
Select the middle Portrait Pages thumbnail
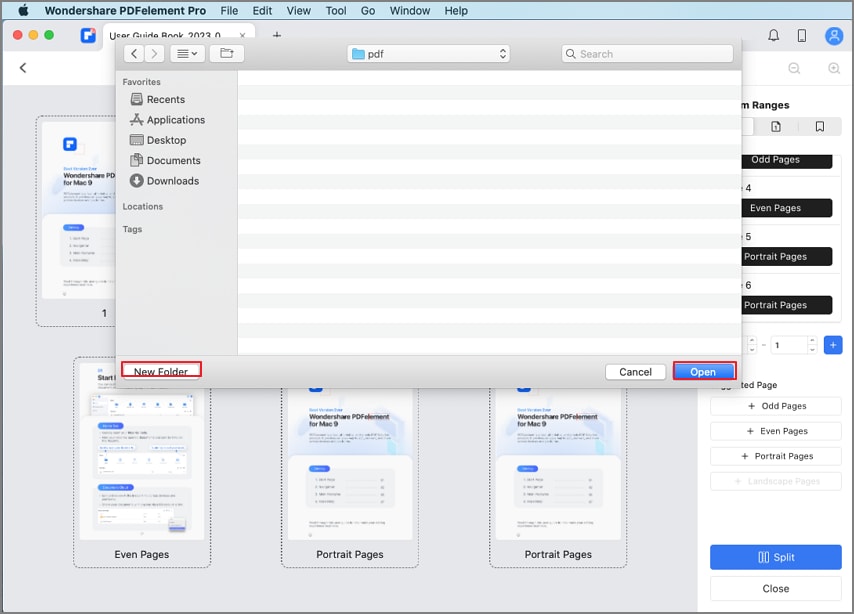point(350,477)
